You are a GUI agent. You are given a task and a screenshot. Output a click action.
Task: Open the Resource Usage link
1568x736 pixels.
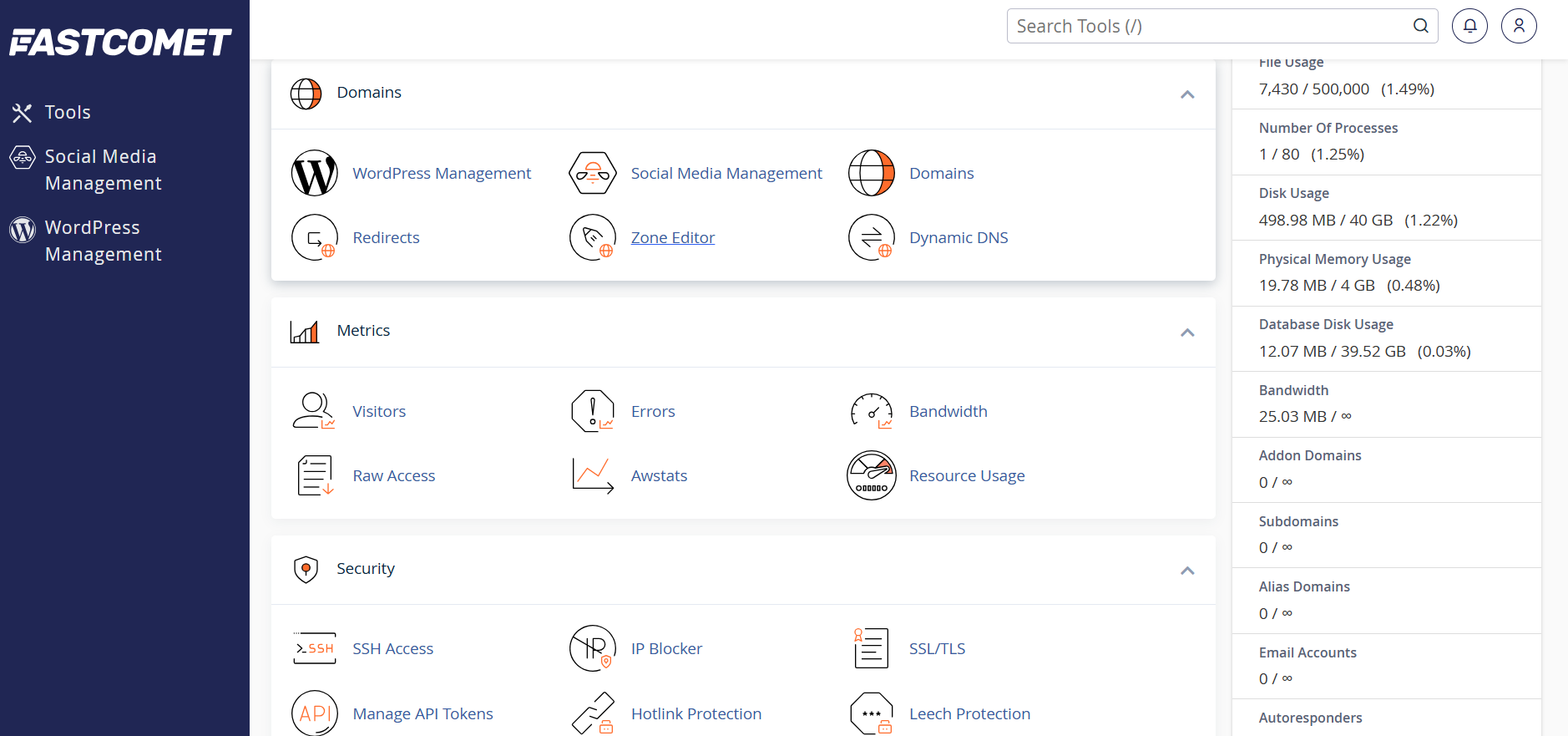coord(967,475)
